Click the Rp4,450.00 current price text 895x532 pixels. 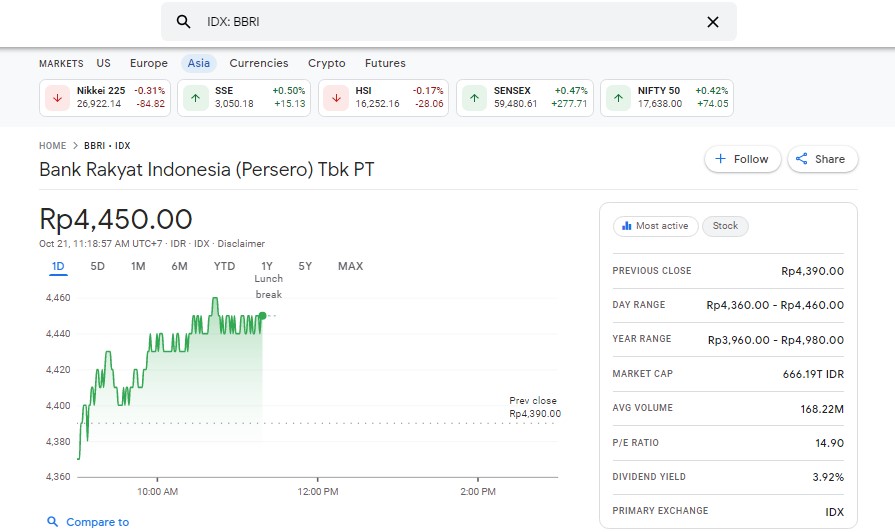[116, 220]
